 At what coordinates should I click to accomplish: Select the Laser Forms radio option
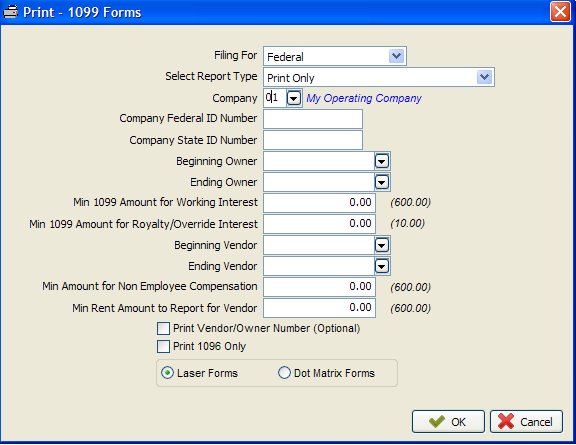tap(168, 373)
